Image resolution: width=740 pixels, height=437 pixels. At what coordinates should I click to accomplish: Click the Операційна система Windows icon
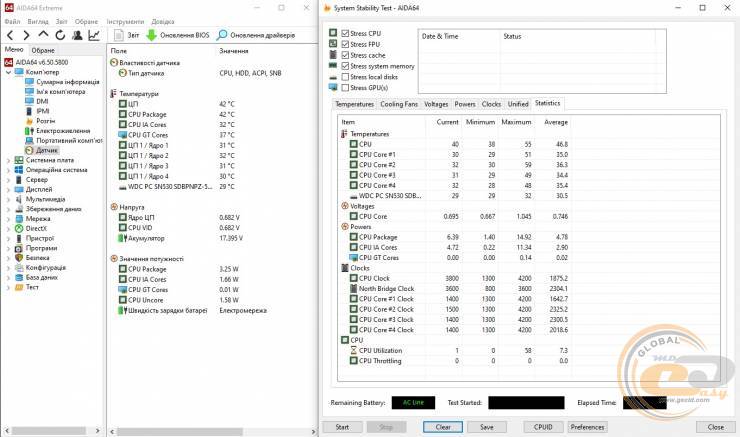[x=19, y=170]
